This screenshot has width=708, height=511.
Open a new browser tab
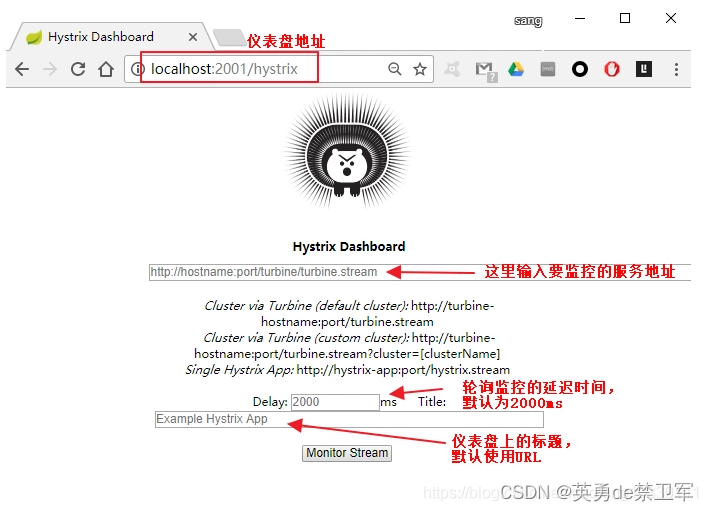(x=228, y=37)
